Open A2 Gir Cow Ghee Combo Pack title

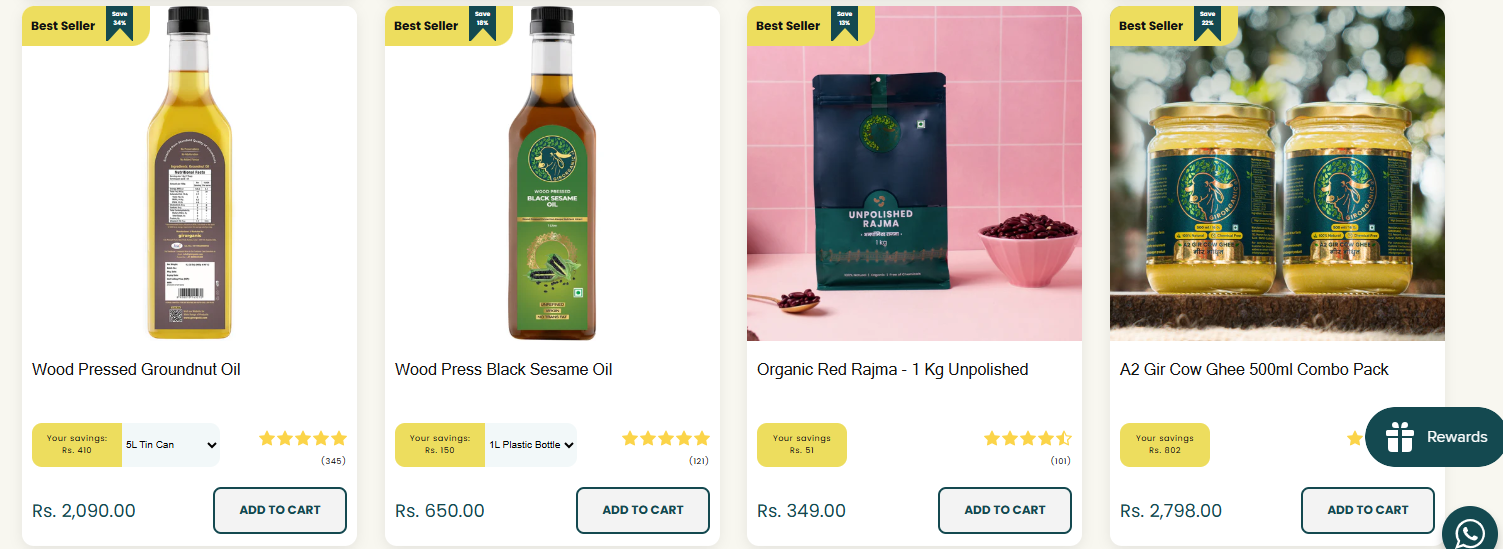[x=1254, y=370]
